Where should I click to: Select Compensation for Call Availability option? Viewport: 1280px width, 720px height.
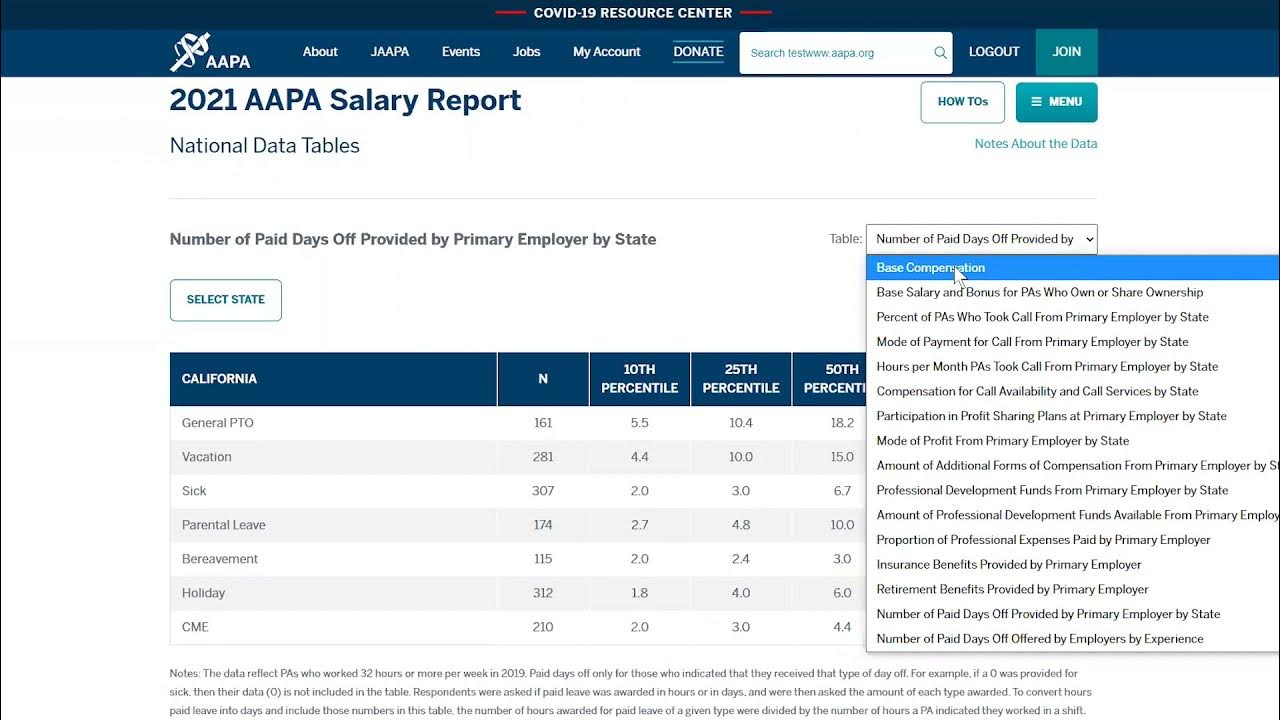(1073, 392)
